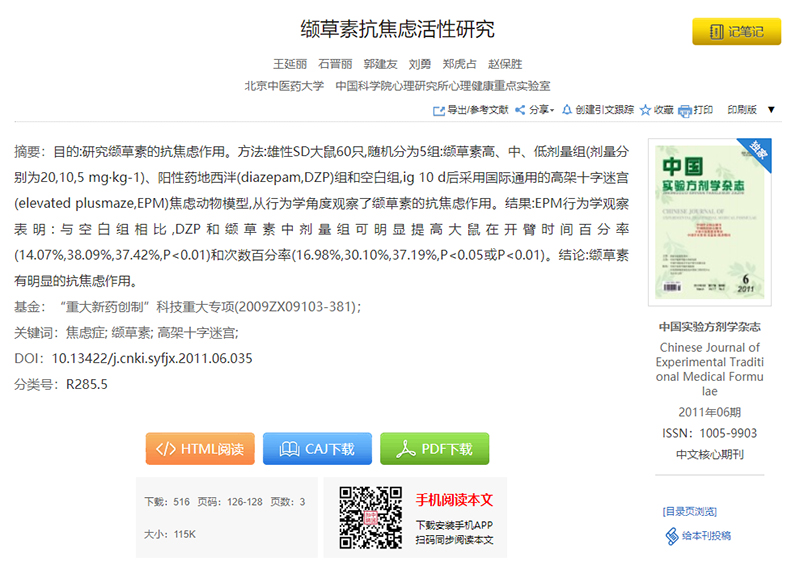Viewport: 800px width, 570px height.
Task: Click the submit-to-journal (给本刊投稿) icon
Action: 673,537
